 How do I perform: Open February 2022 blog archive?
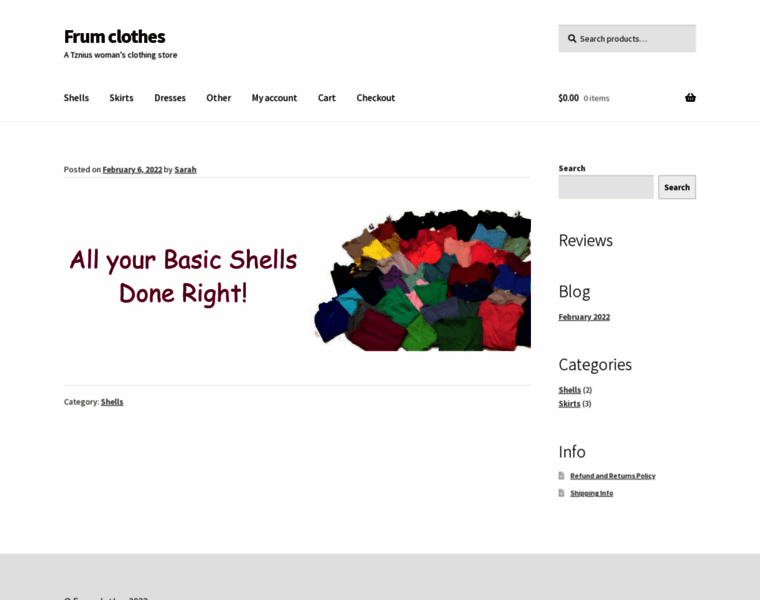[584, 317]
